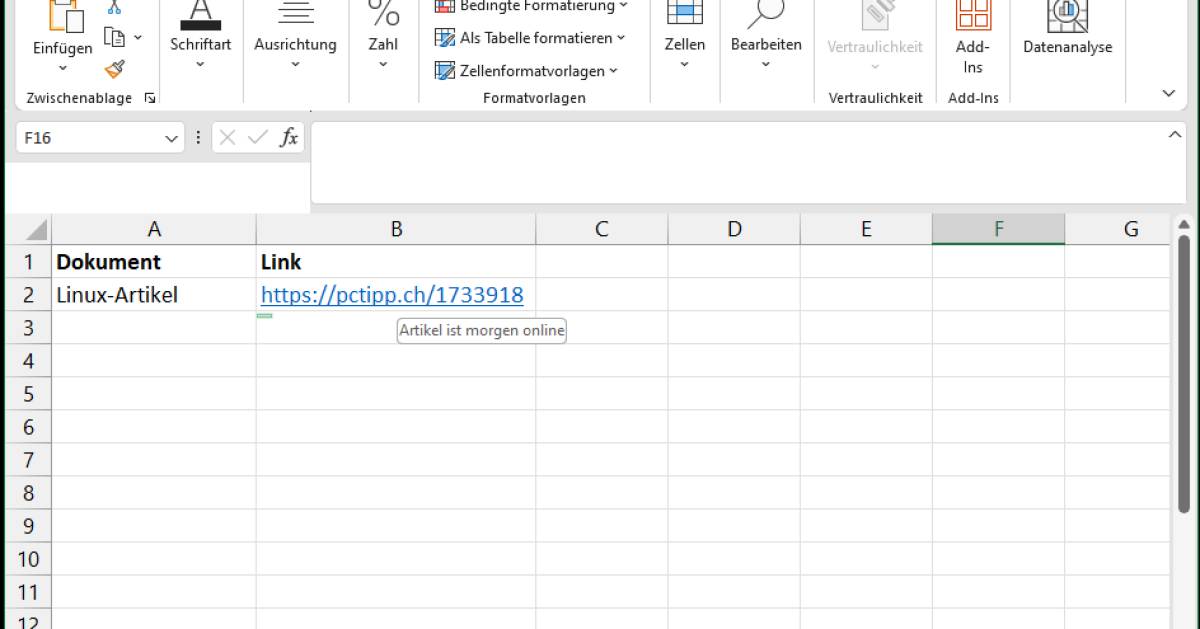1200x629 pixels.
Task: Open the Insert Function fx icon
Action: coord(288,138)
